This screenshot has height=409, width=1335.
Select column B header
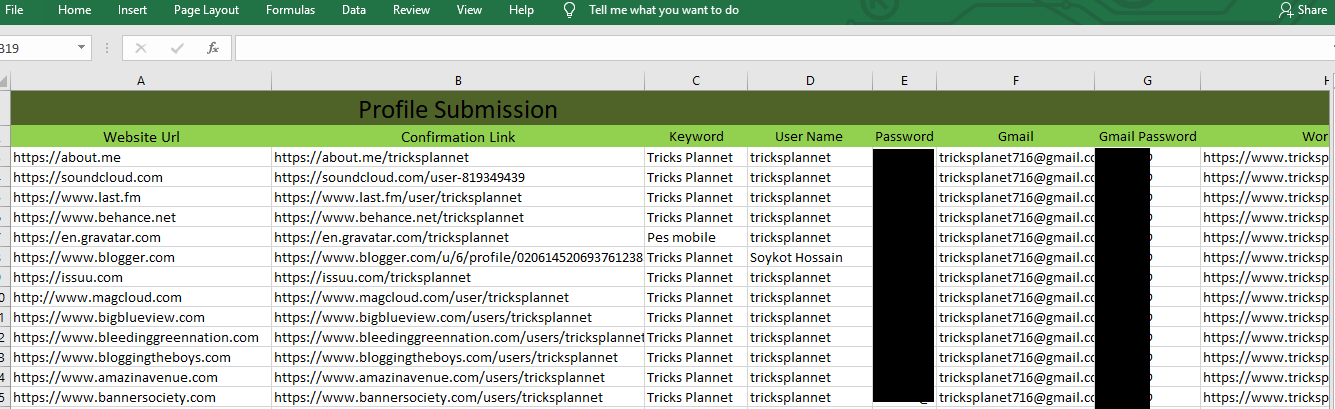point(457,81)
